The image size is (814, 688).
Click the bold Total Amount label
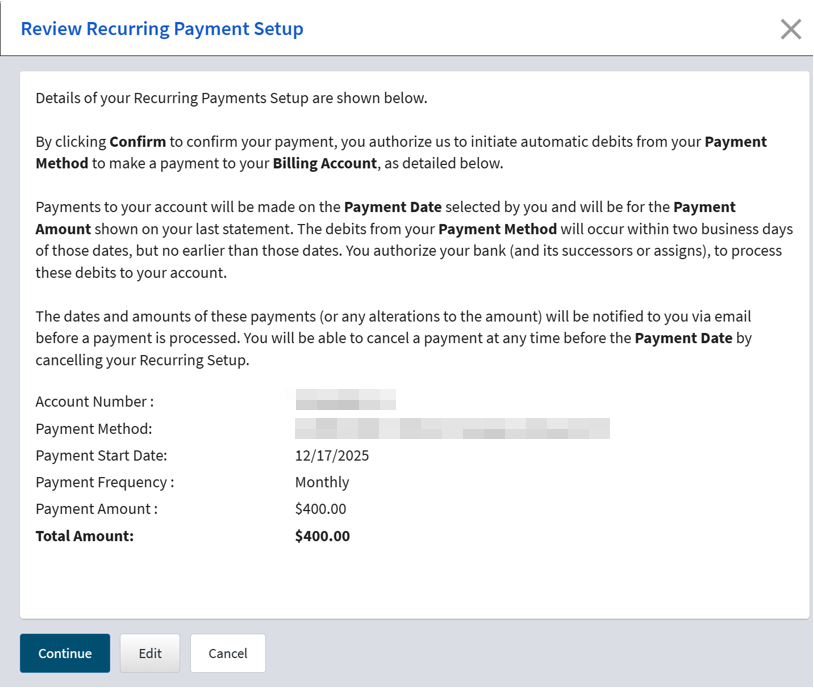pos(85,535)
